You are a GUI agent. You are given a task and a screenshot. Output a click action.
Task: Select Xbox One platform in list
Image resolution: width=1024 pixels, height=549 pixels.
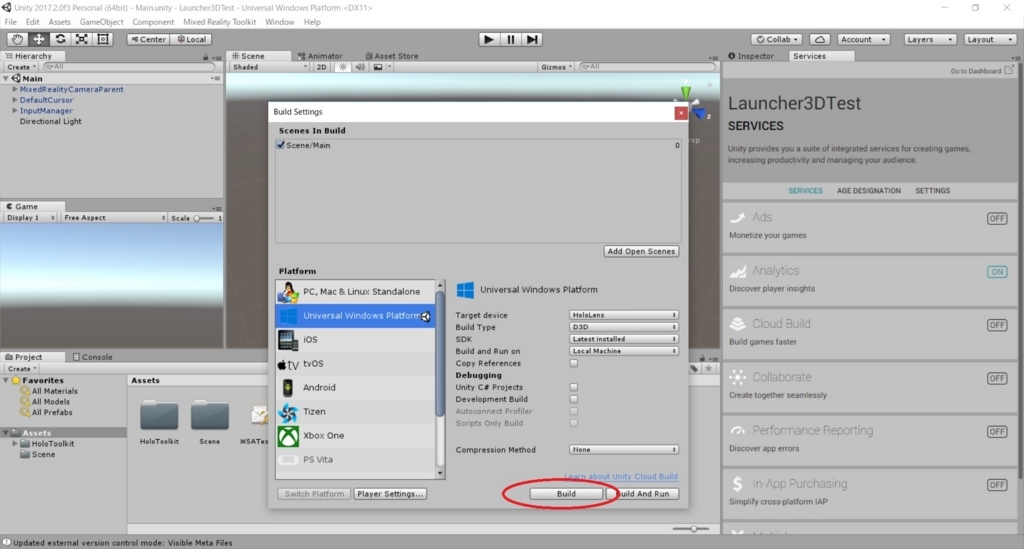355,435
